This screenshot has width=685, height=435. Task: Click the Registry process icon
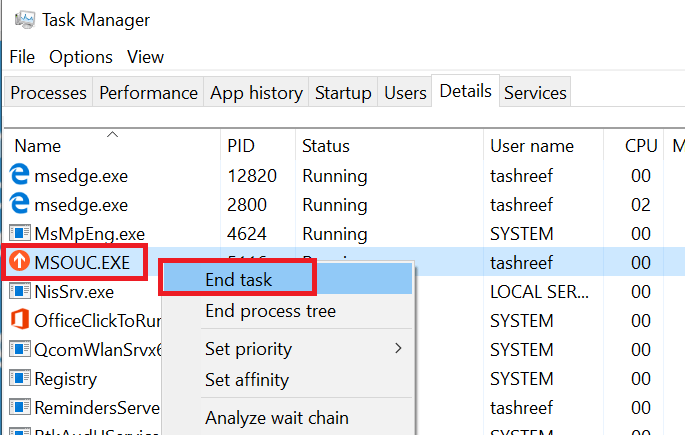click(20, 378)
